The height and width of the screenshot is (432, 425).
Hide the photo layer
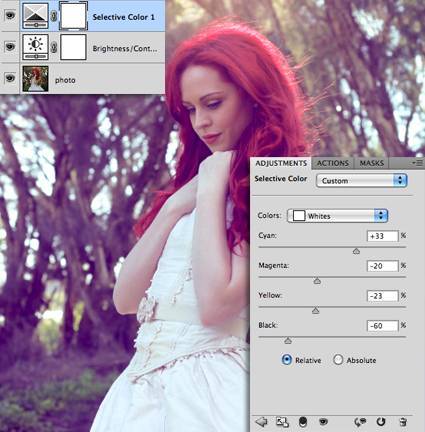(10, 78)
